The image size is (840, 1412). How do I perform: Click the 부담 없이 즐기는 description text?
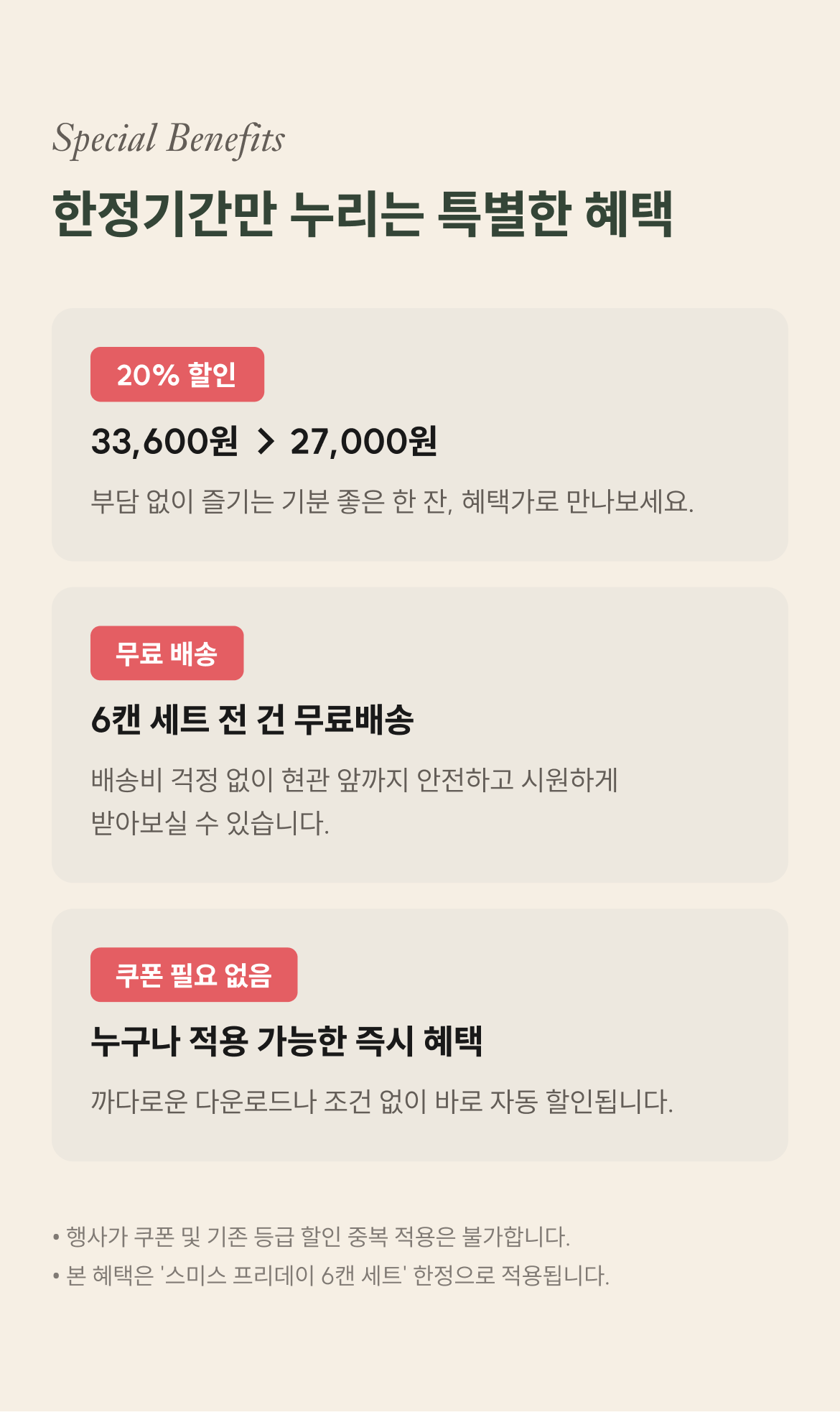pyautogui.click(x=392, y=501)
